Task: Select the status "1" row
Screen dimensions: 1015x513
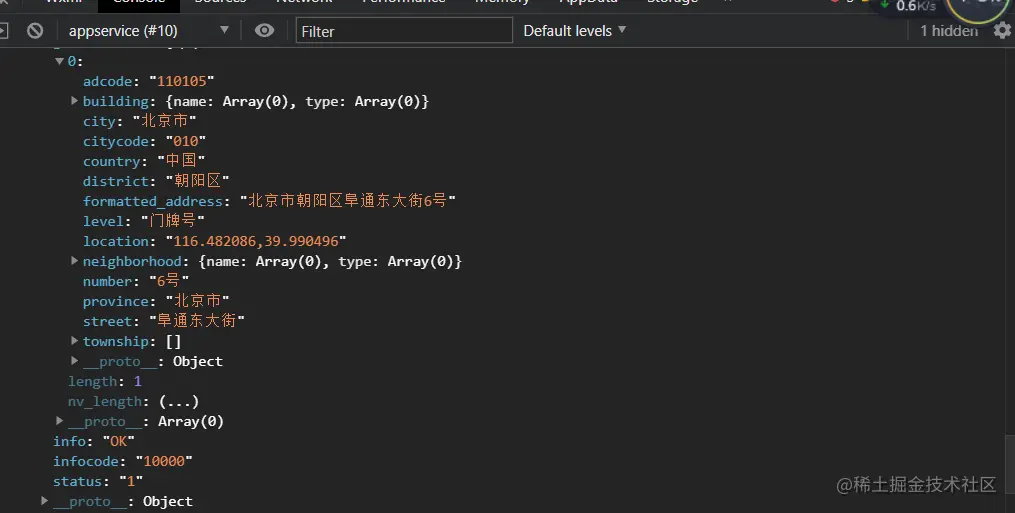Action: tap(98, 481)
